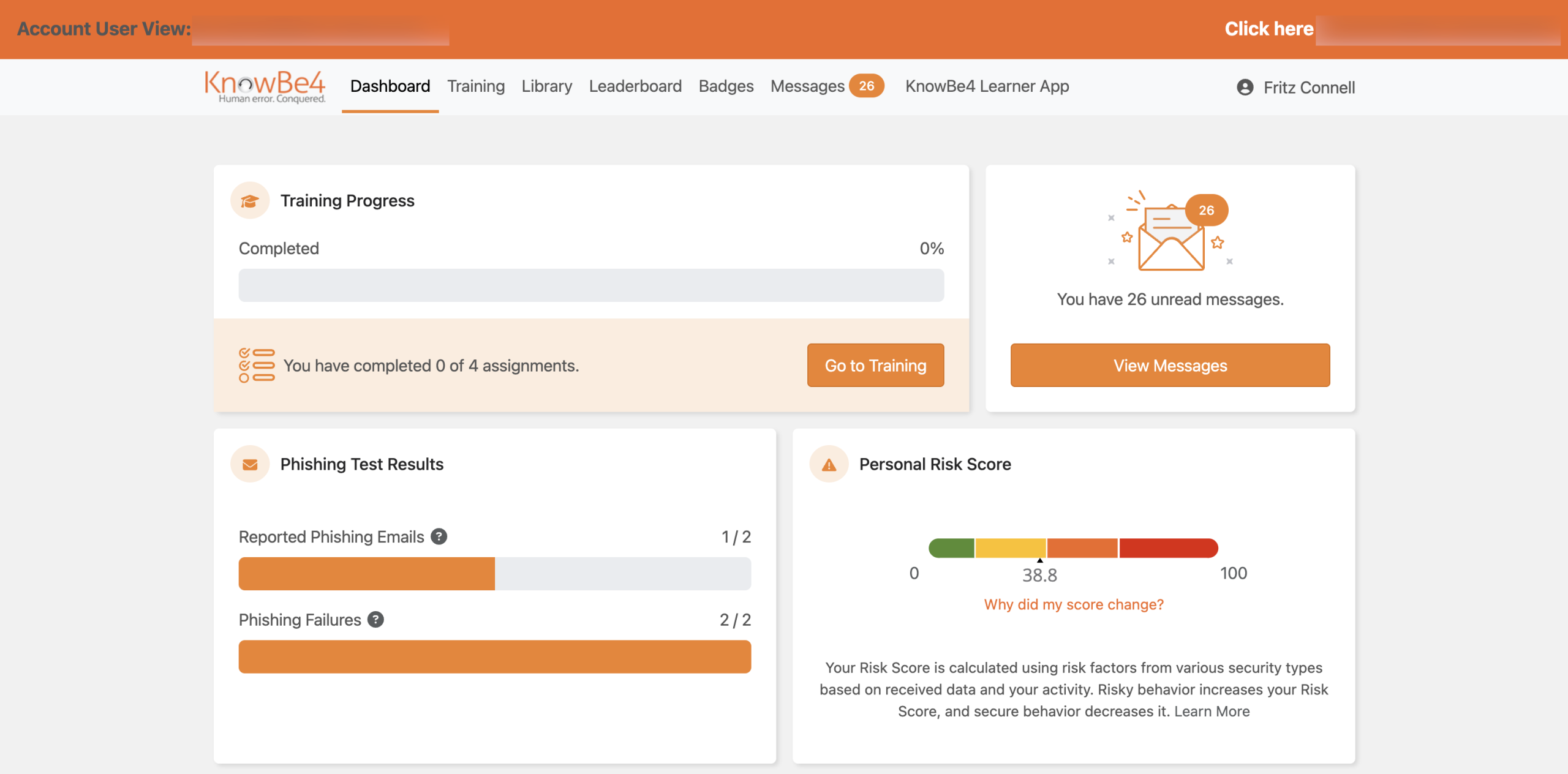Switch to the Training tab
Screen dimensions: 1568x774
tap(476, 86)
